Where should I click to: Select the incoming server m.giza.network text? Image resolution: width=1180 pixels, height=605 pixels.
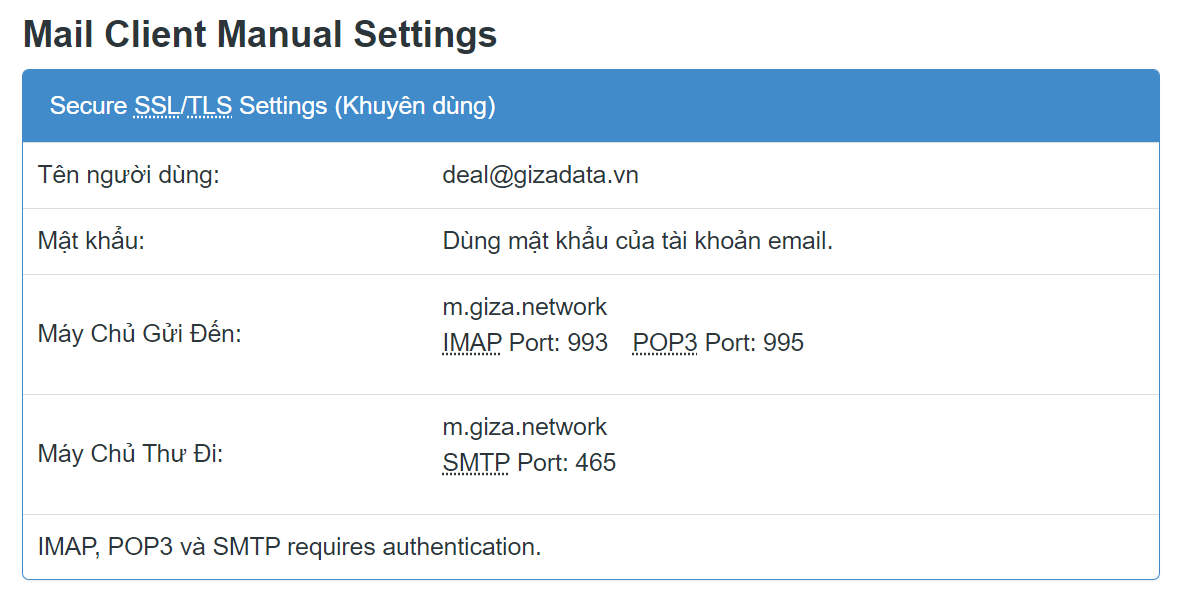coord(525,307)
